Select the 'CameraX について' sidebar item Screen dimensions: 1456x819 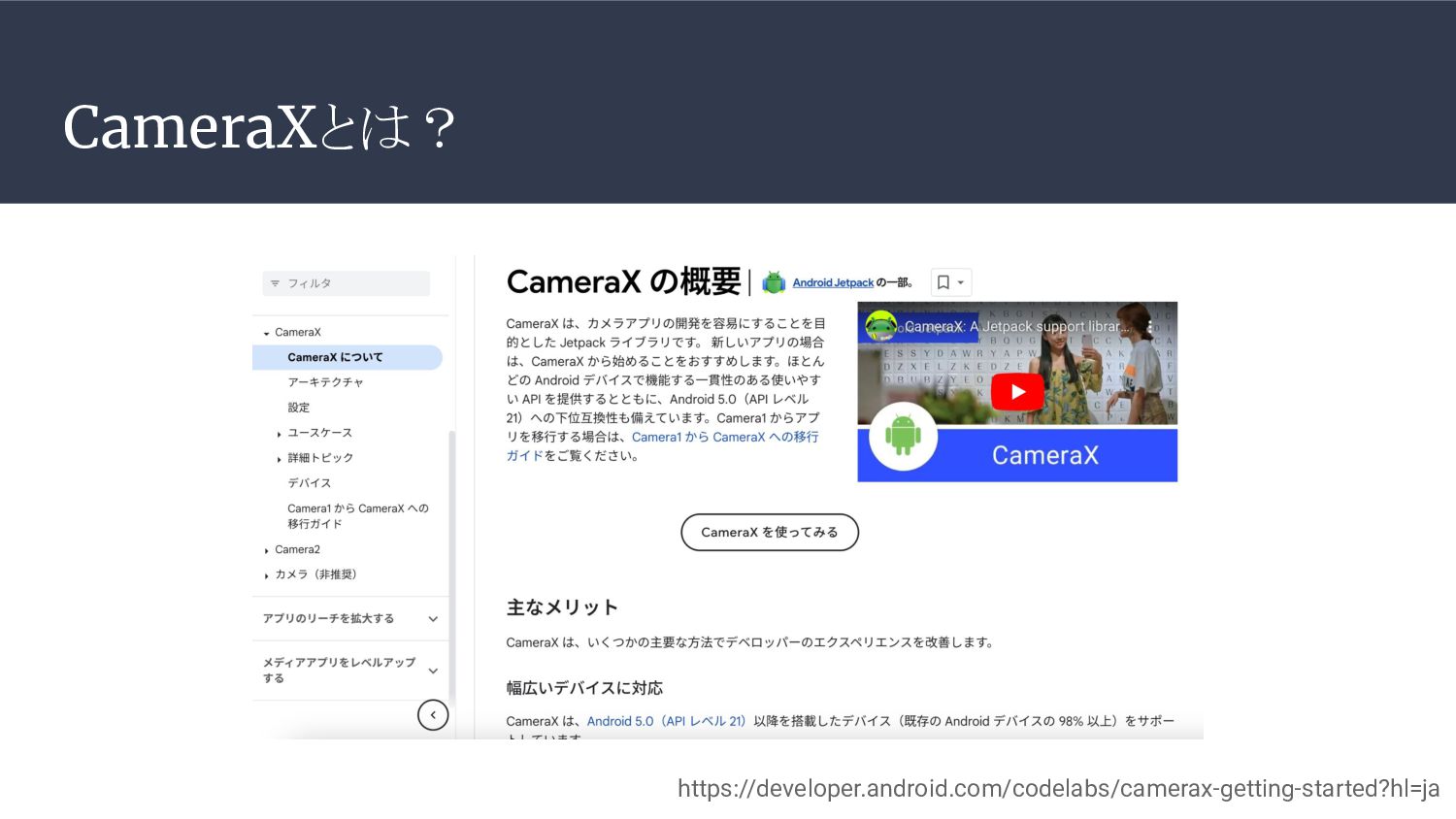point(347,357)
